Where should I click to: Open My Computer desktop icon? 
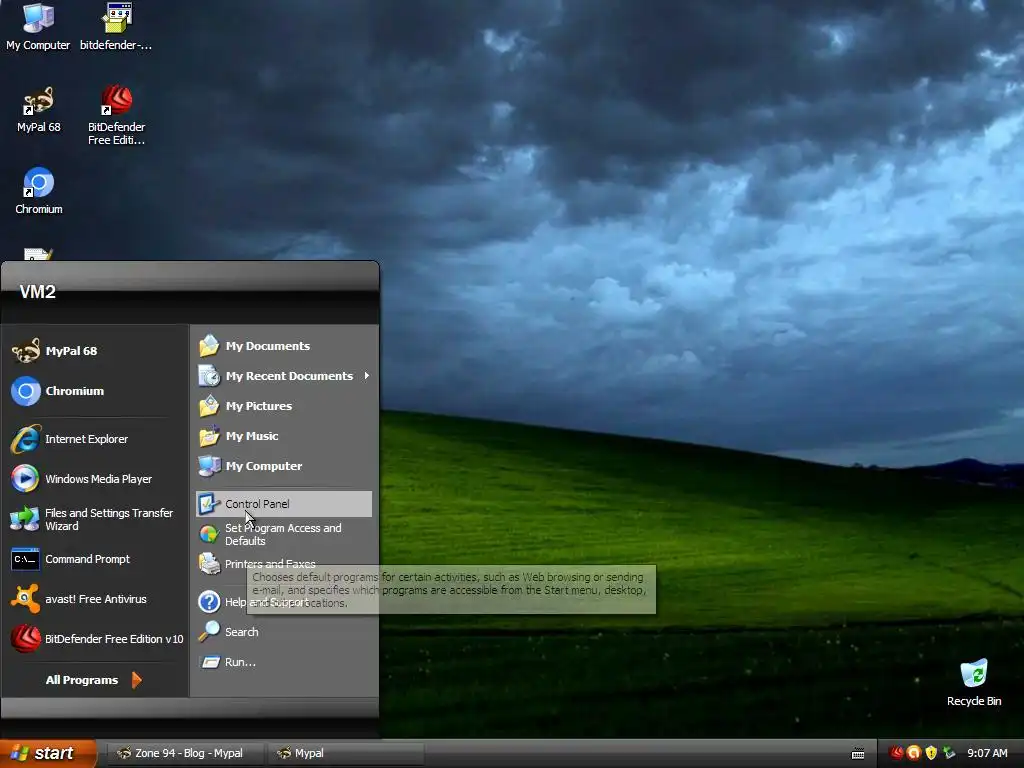pyautogui.click(x=38, y=27)
